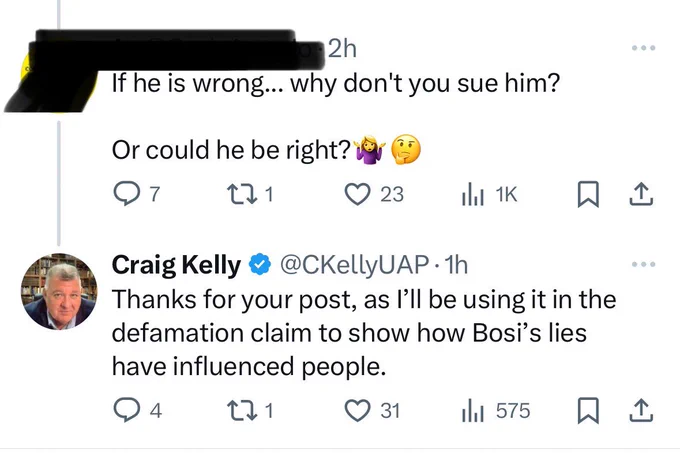Image resolution: width=680 pixels, height=453 pixels.
Task: Open the @CKellyUAP handle link
Action: coord(355,264)
